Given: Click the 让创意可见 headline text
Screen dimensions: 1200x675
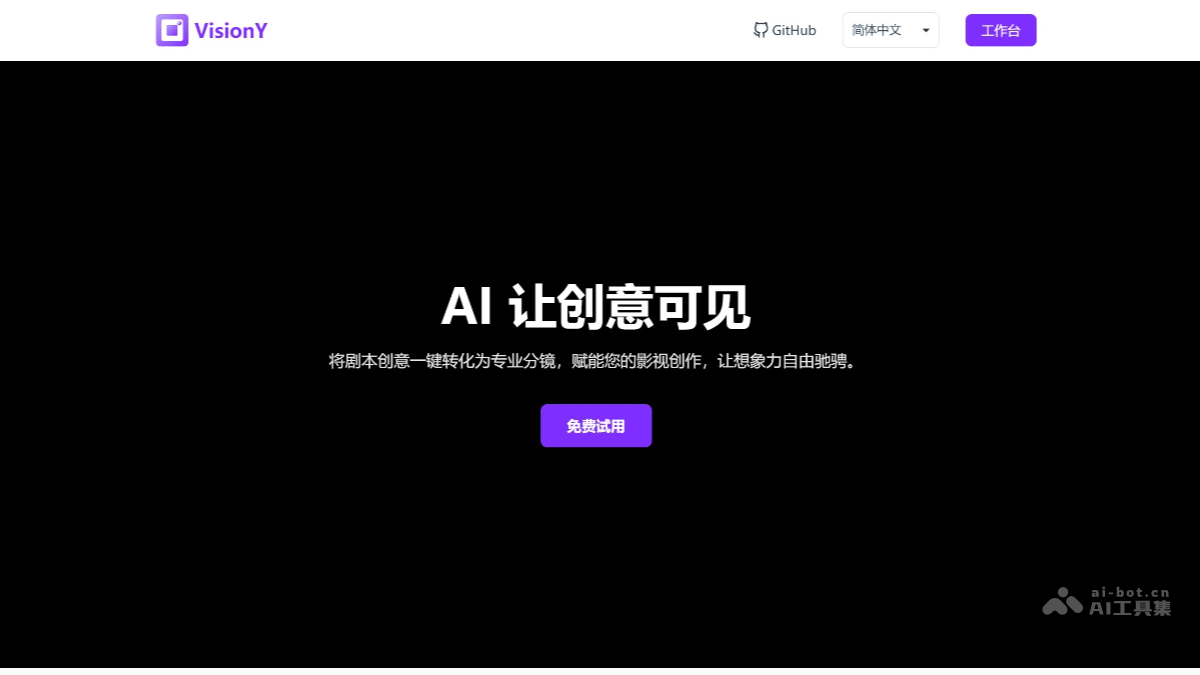Looking at the screenshot, I should (x=629, y=306).
